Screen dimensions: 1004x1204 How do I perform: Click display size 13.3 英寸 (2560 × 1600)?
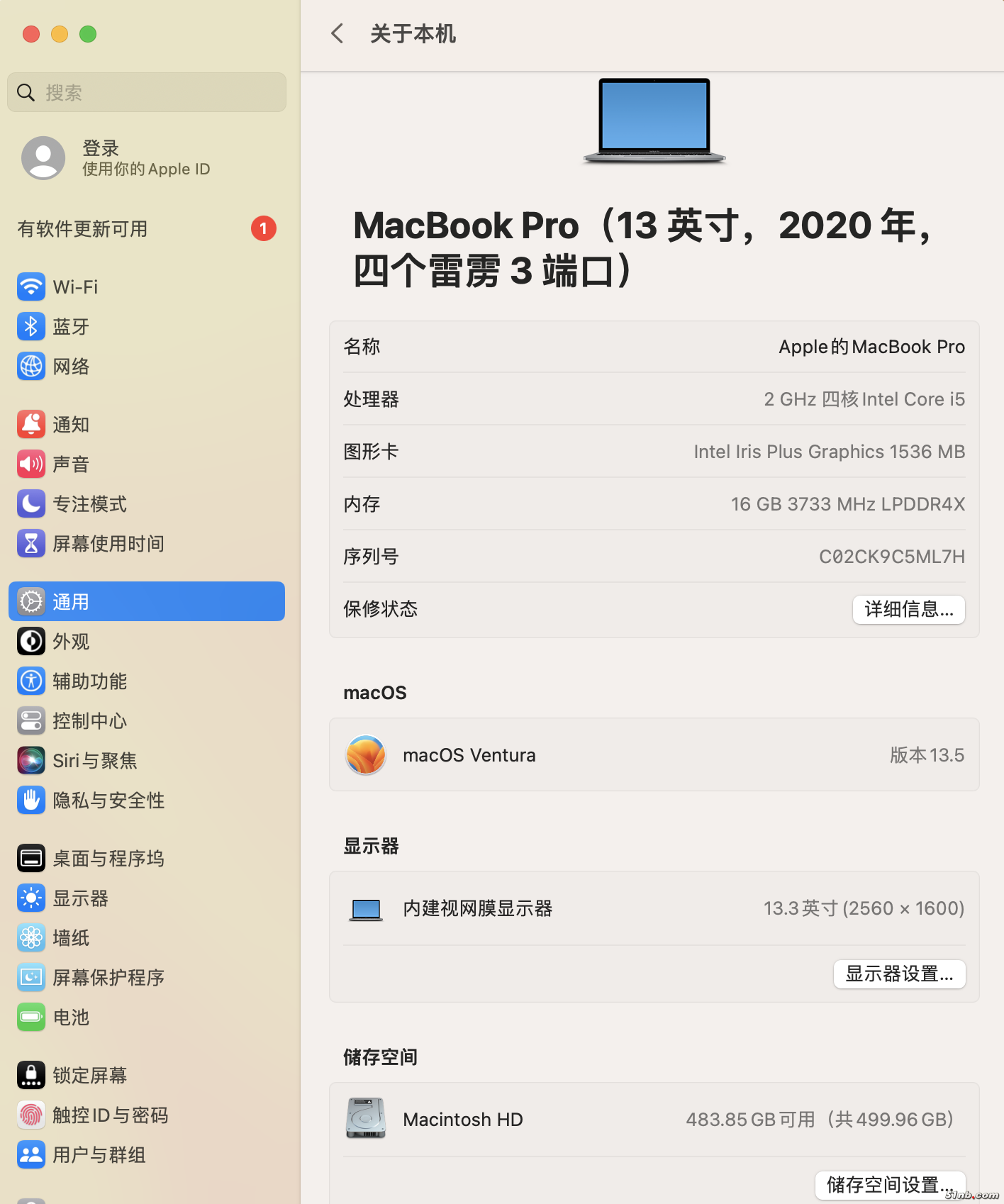[x=864, y=908]
